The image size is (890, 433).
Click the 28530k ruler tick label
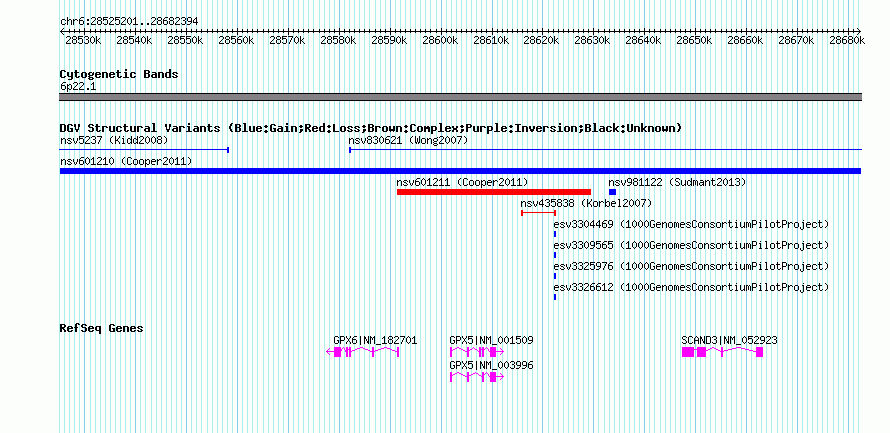coord(83,40)
